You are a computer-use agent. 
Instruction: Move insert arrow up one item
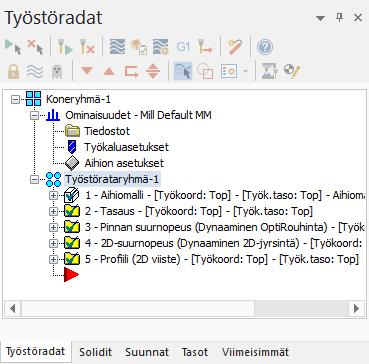coord(109,71)
